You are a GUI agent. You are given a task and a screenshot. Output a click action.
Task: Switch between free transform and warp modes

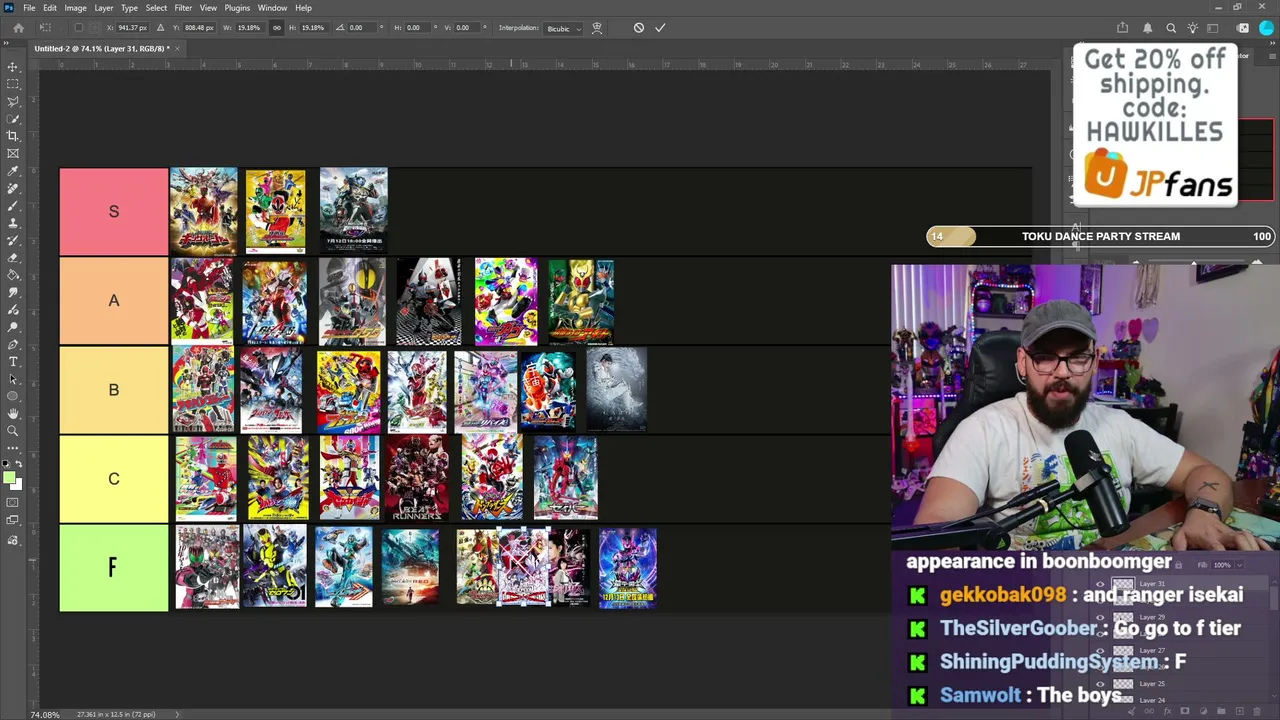coord(597,28)
